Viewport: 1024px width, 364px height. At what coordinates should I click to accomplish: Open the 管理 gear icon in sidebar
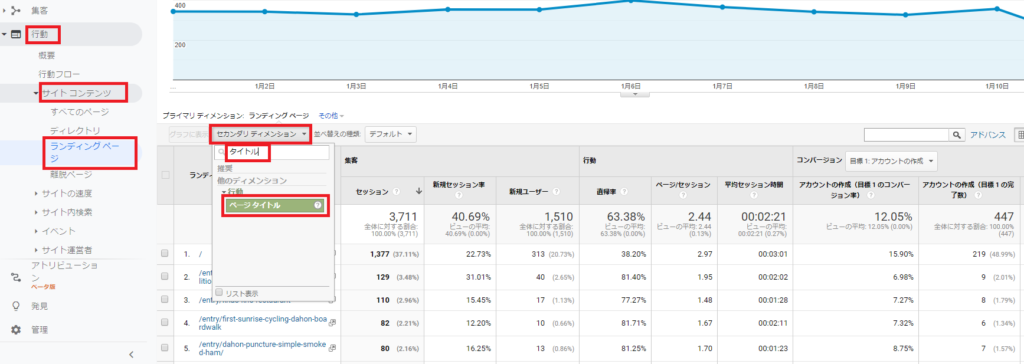point(16,330)
